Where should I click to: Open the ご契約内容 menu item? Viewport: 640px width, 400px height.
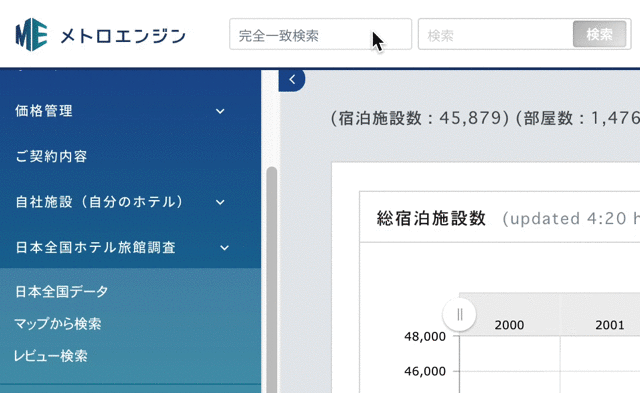tap(51, 157)
